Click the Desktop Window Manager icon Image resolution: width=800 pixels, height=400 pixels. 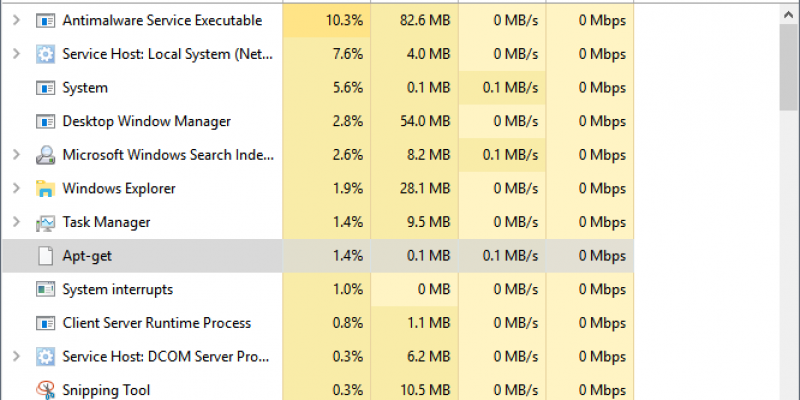pos(45,121)
